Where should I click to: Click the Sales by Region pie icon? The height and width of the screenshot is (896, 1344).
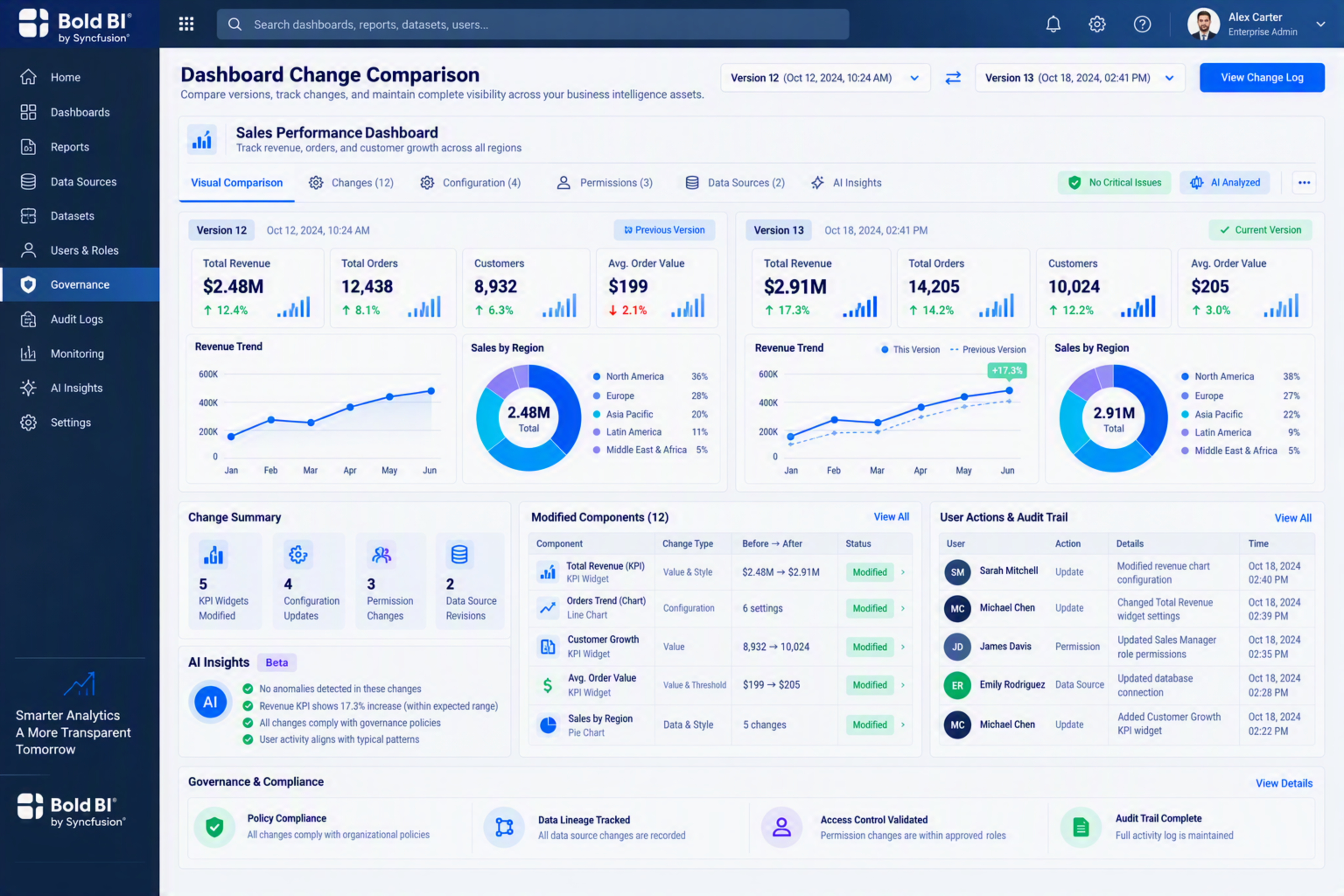[x=547, y=724]
